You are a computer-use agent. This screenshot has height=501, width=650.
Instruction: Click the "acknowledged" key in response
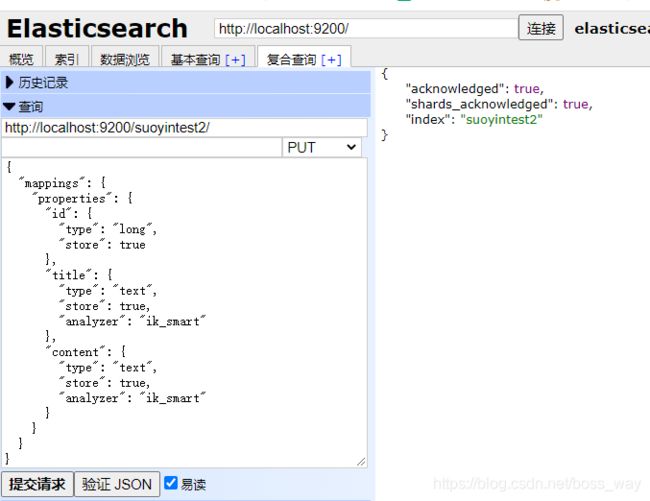click(454, 88)
